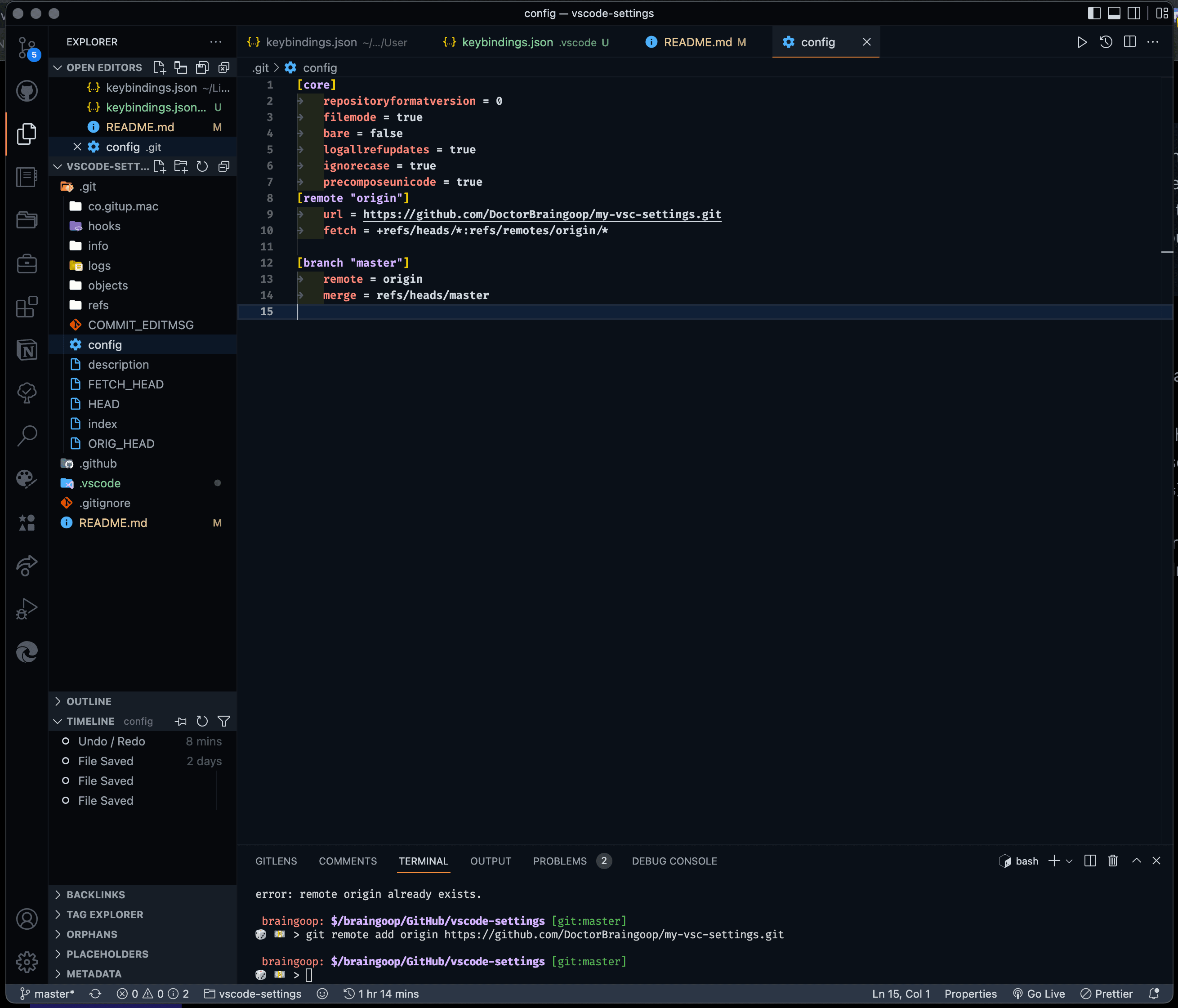Click Go Live in status bar
1178x1008 pixels.
[1038, 993]
